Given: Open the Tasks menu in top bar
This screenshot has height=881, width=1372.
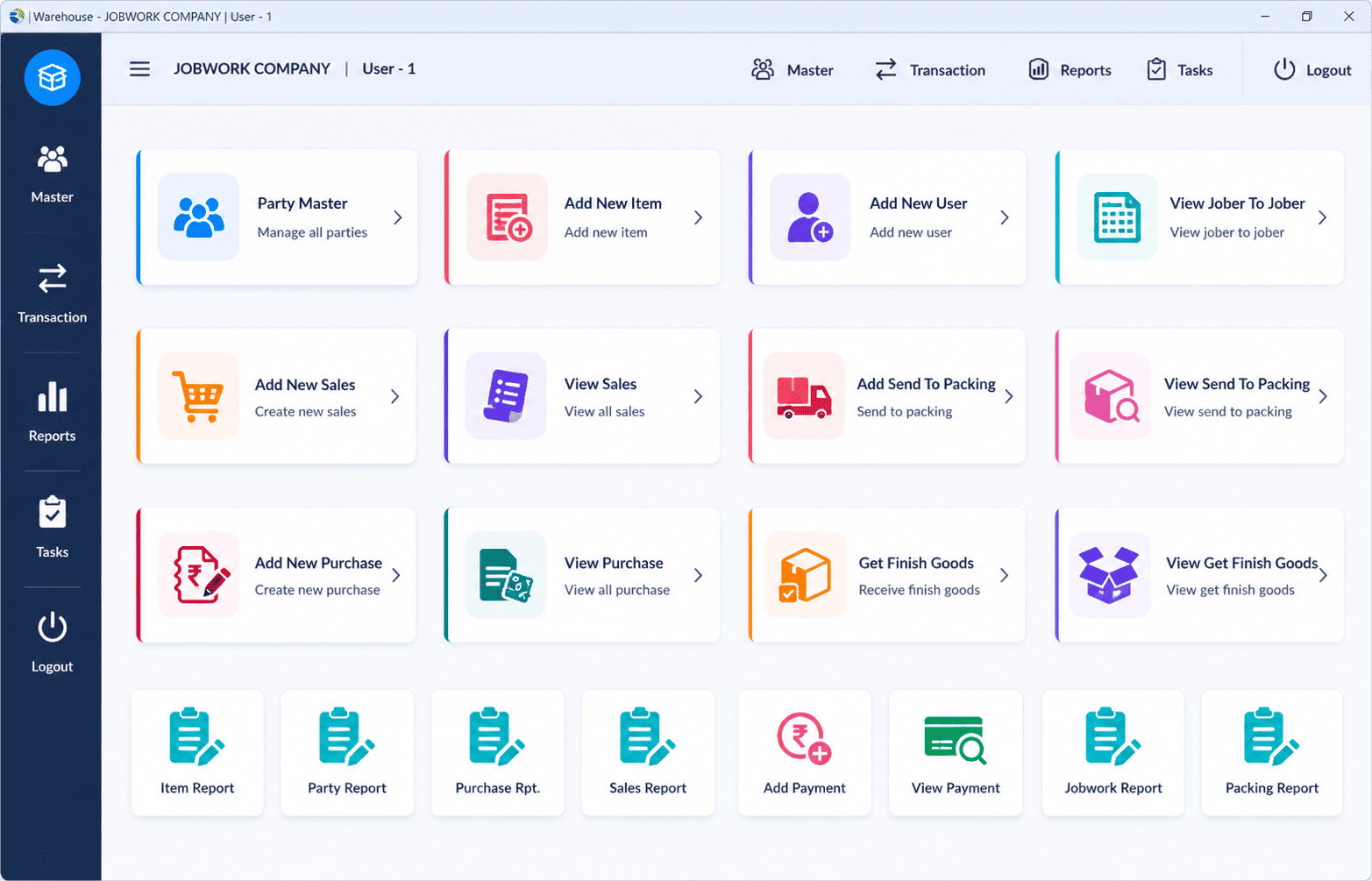Looking at the screenshot, I should (1180, 70).
